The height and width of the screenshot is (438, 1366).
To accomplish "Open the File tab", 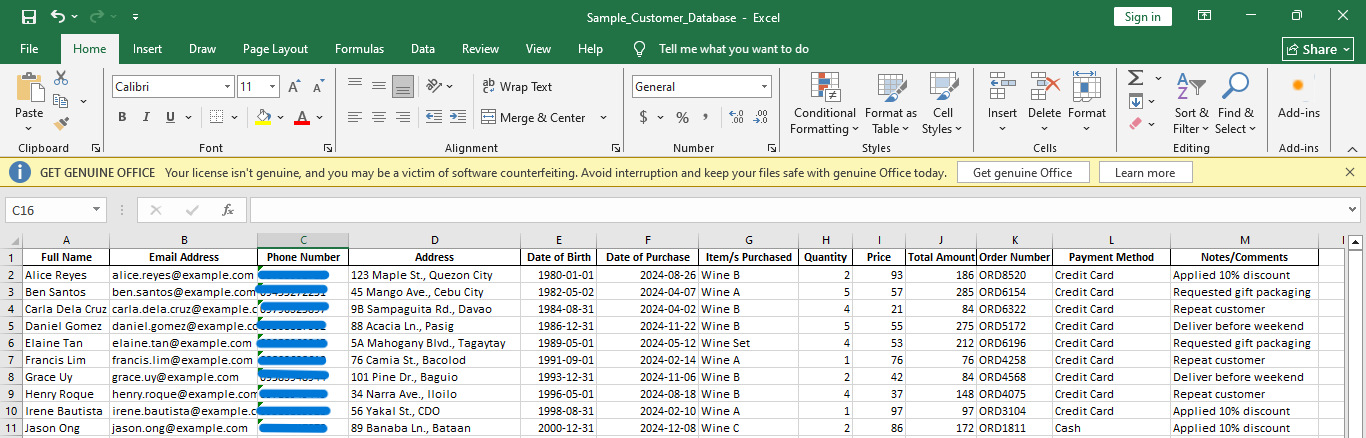I will coord(29,49).
